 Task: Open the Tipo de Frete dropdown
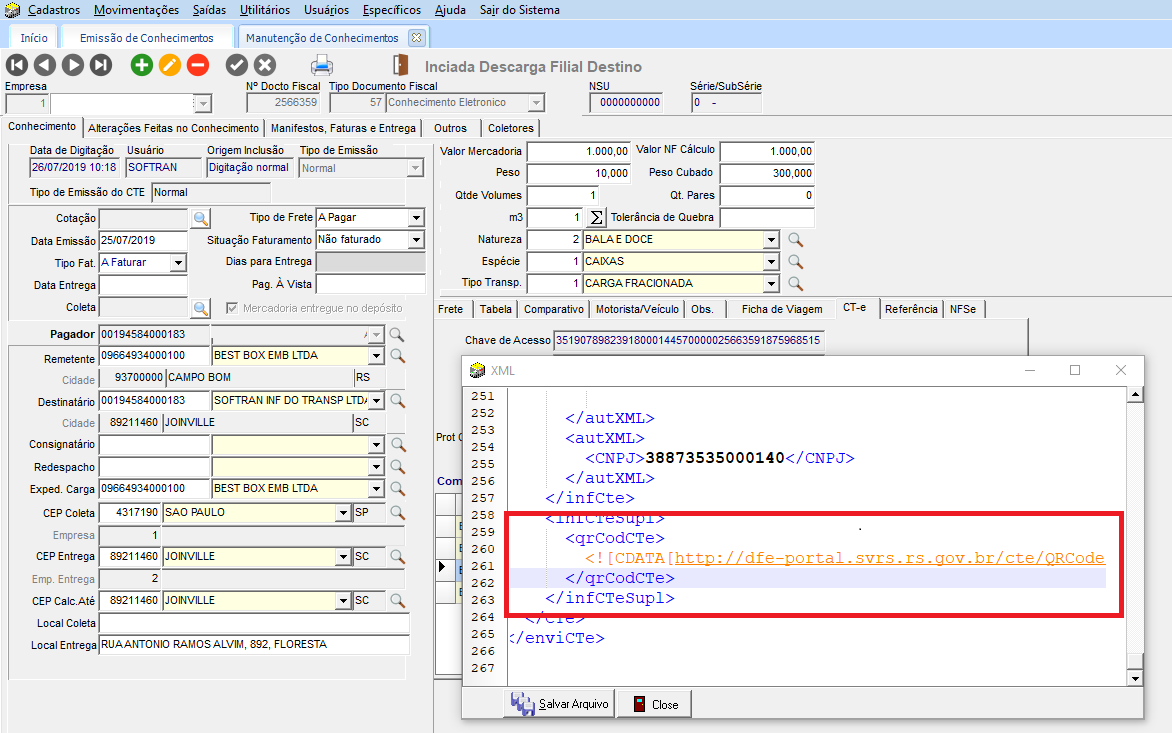[416, 218]
